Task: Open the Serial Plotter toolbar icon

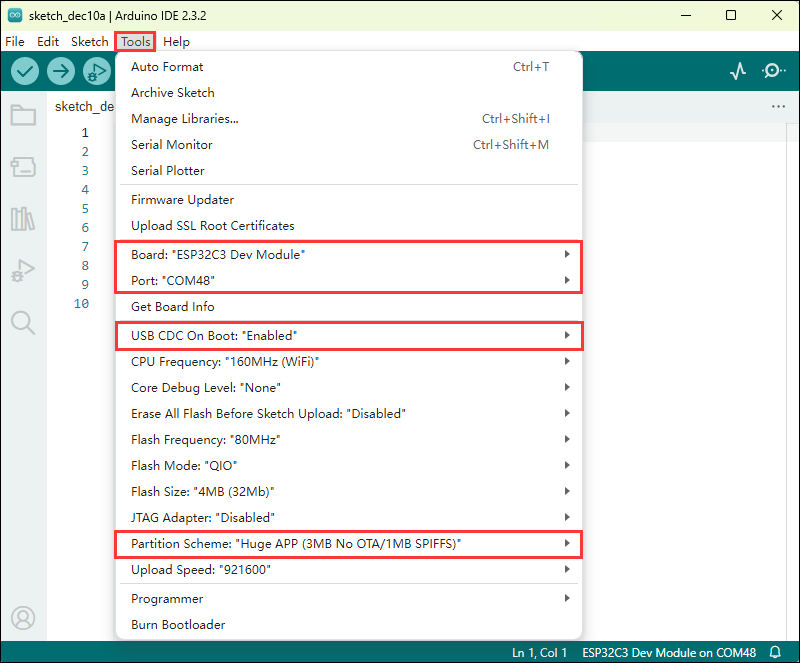Action: (x=738, y=71)
